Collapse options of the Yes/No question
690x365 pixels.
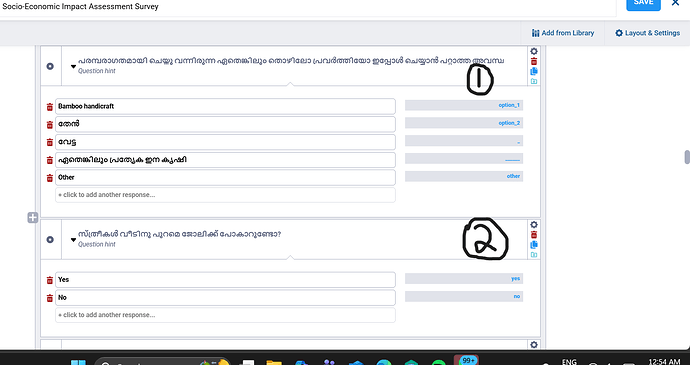click(73, 240)
